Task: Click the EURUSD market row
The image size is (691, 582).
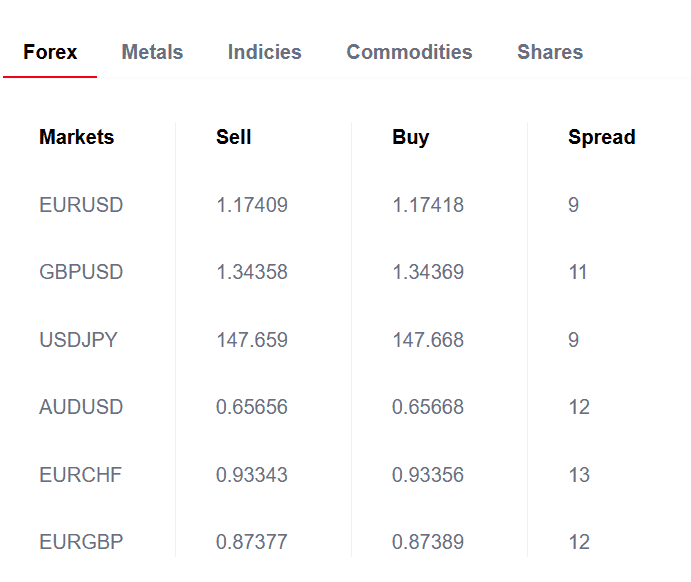Action: point(81,205)
